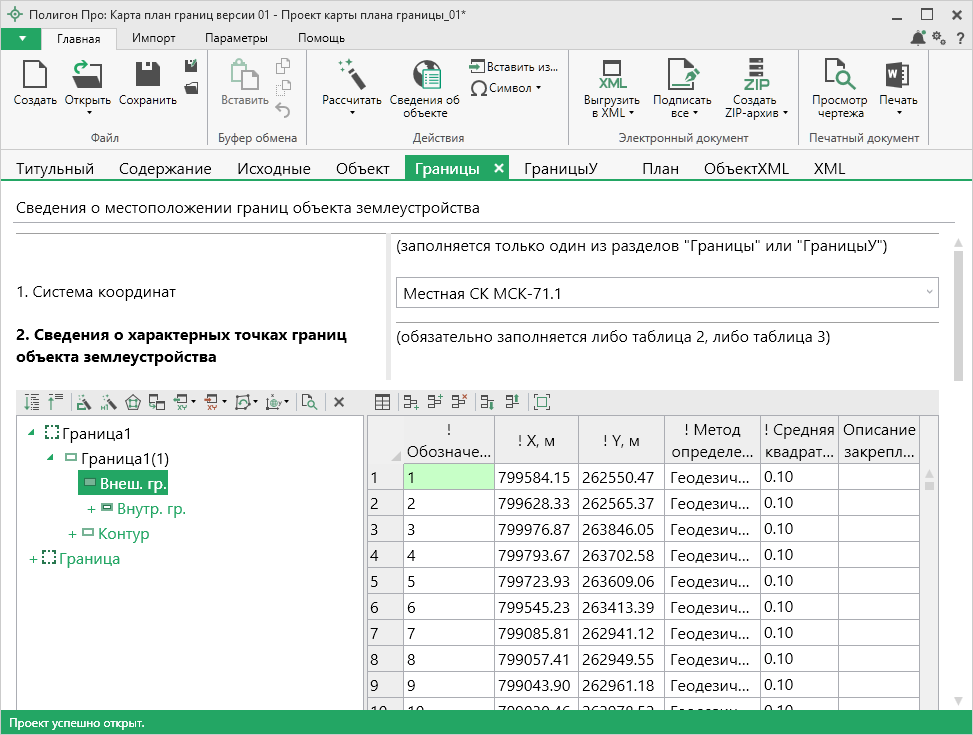Click the search magnifier icon in tree toolbar
The image size is (973, 735).
click(x=310, y=402)
